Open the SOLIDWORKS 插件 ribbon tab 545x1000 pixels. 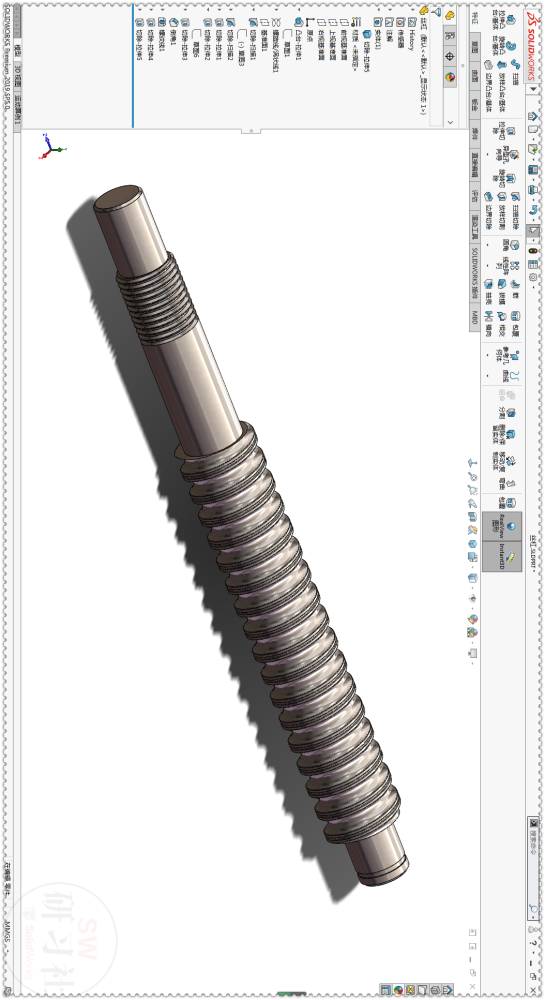[x=475, y=274]
